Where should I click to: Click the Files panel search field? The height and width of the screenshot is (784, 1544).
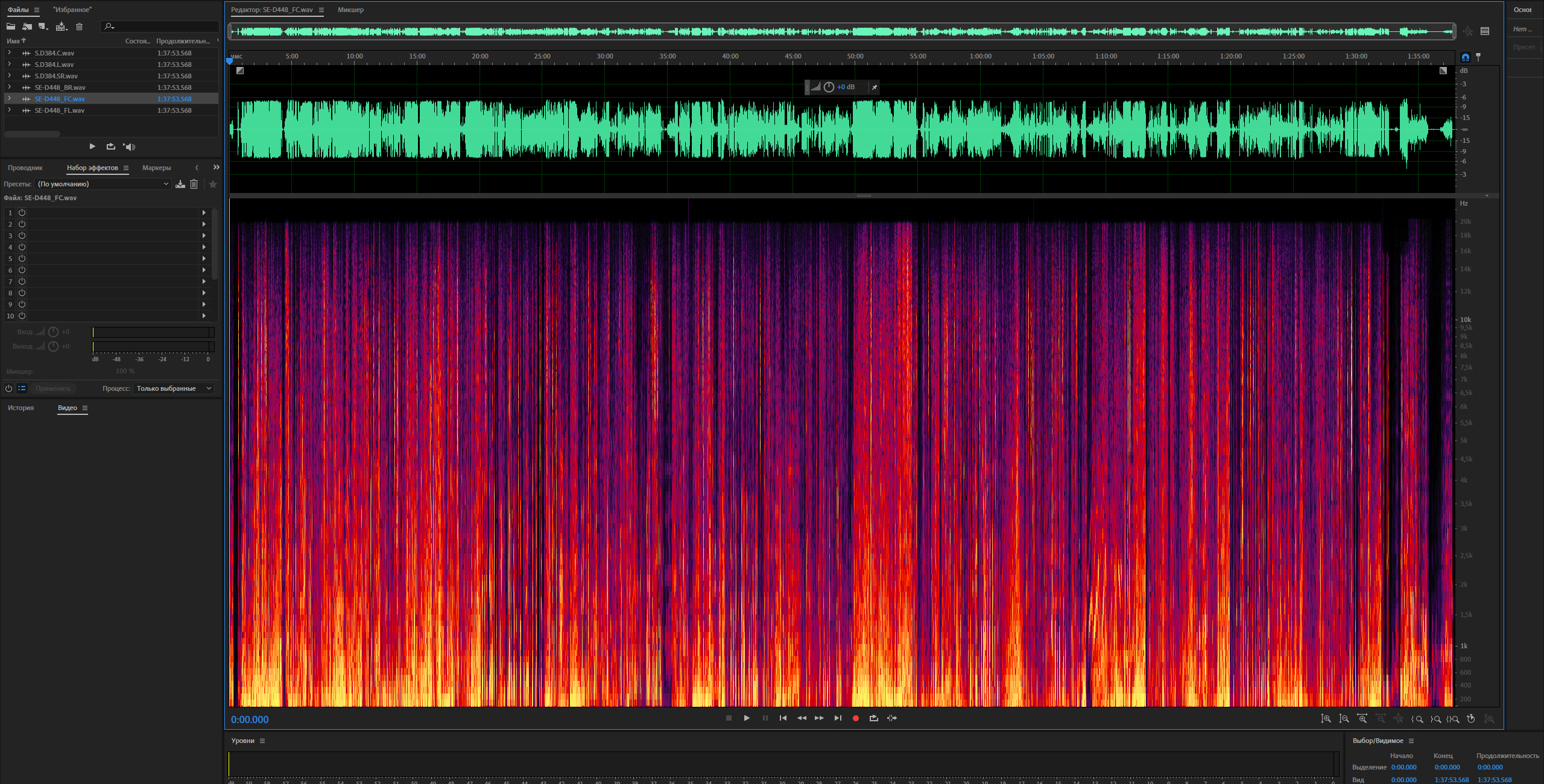(163, 27)
